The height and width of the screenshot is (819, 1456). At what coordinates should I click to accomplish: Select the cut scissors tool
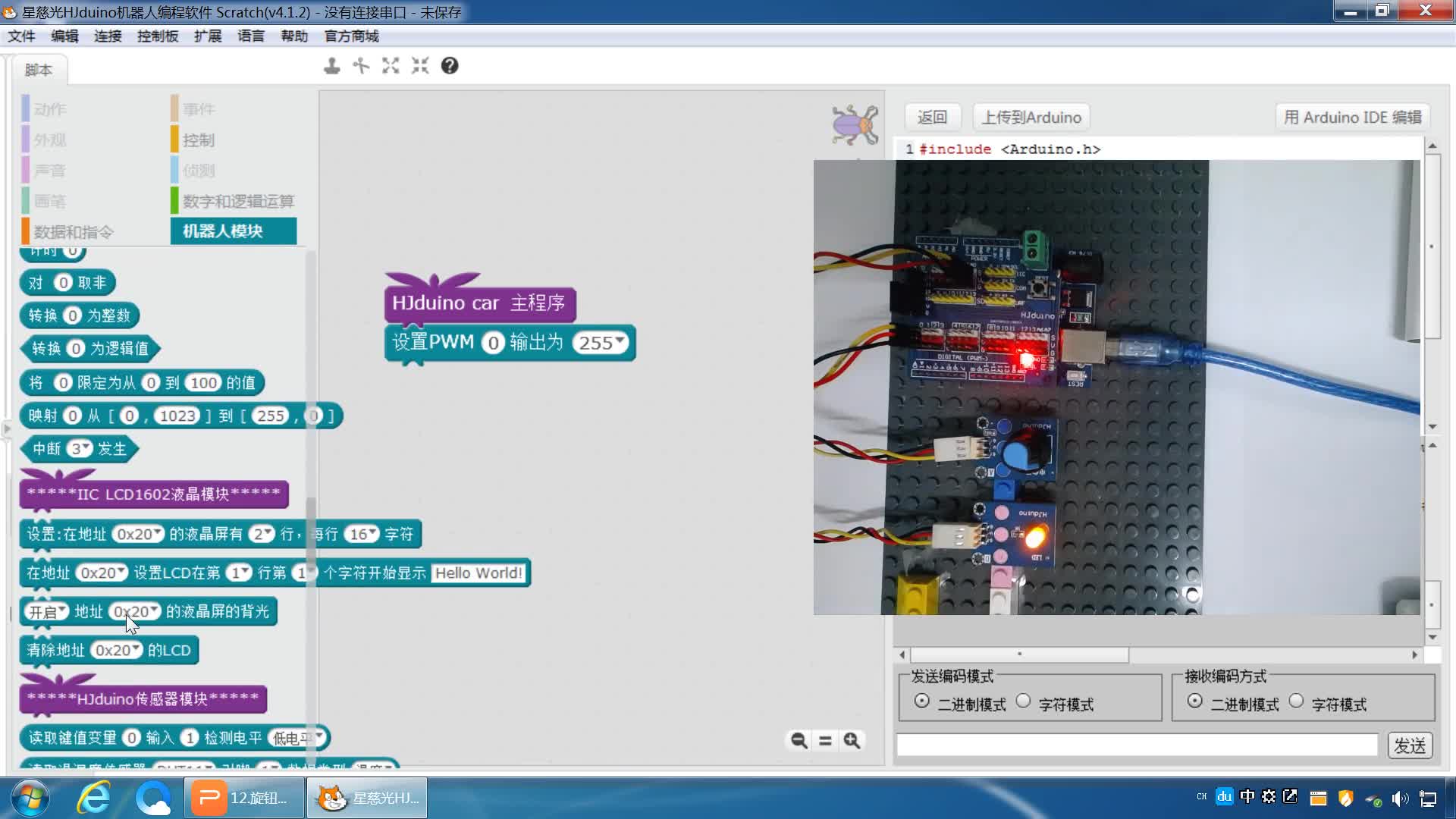(x=361, y=66)
